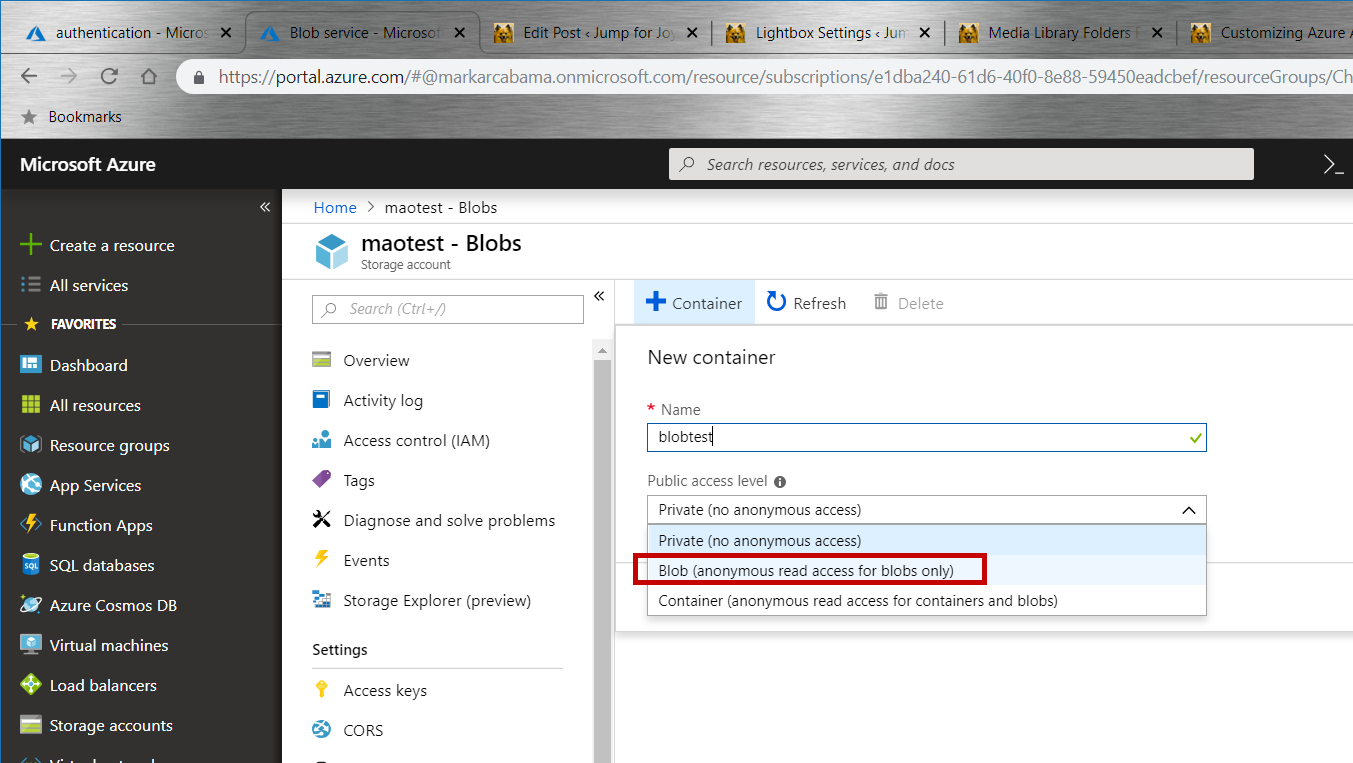Image resolution: width=1353 pixels, height=763 pixels.
Task: Click the Activity log icon
Action: [x=321, y=400]
